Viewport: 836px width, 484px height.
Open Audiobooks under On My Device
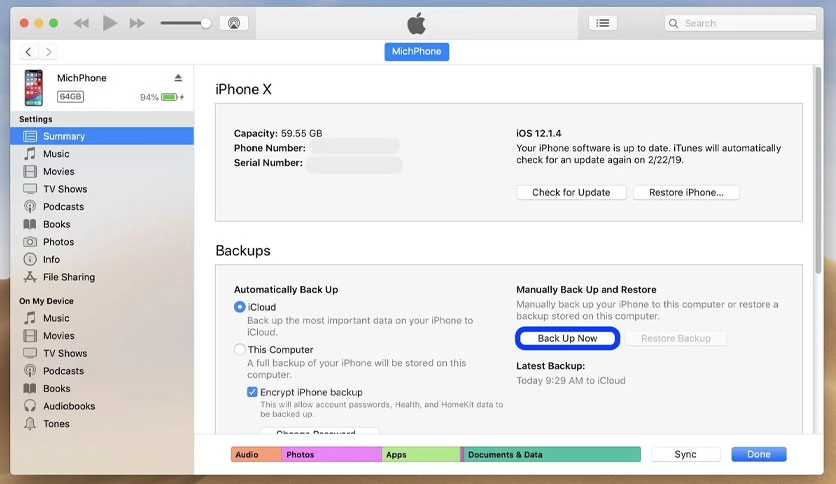click(102, 406)
